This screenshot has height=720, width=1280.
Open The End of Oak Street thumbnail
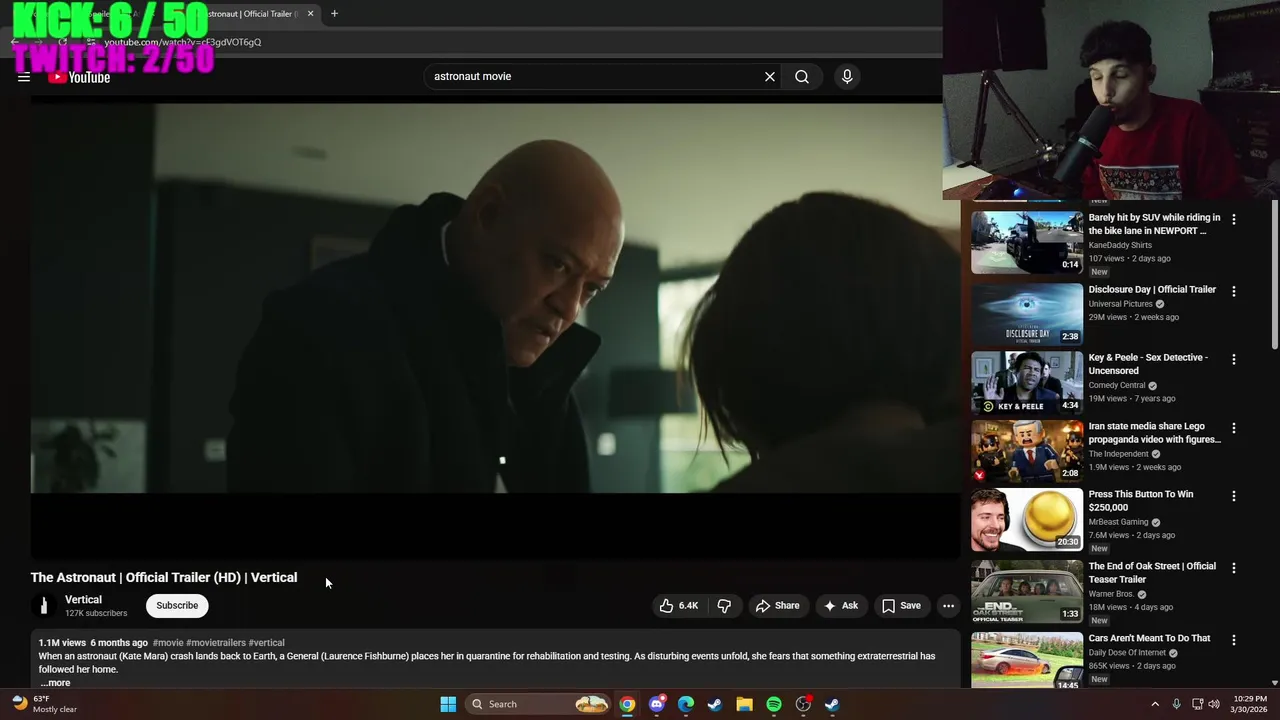coord(1027,591)
